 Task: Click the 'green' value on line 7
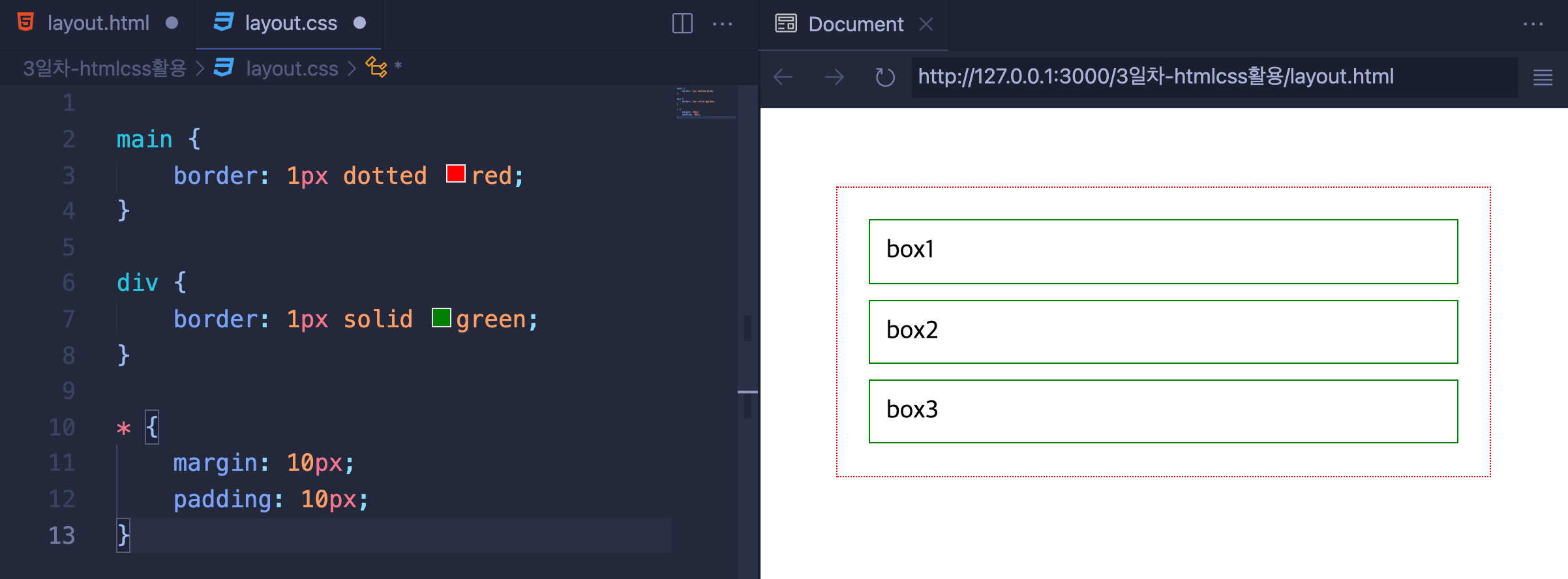491,319
